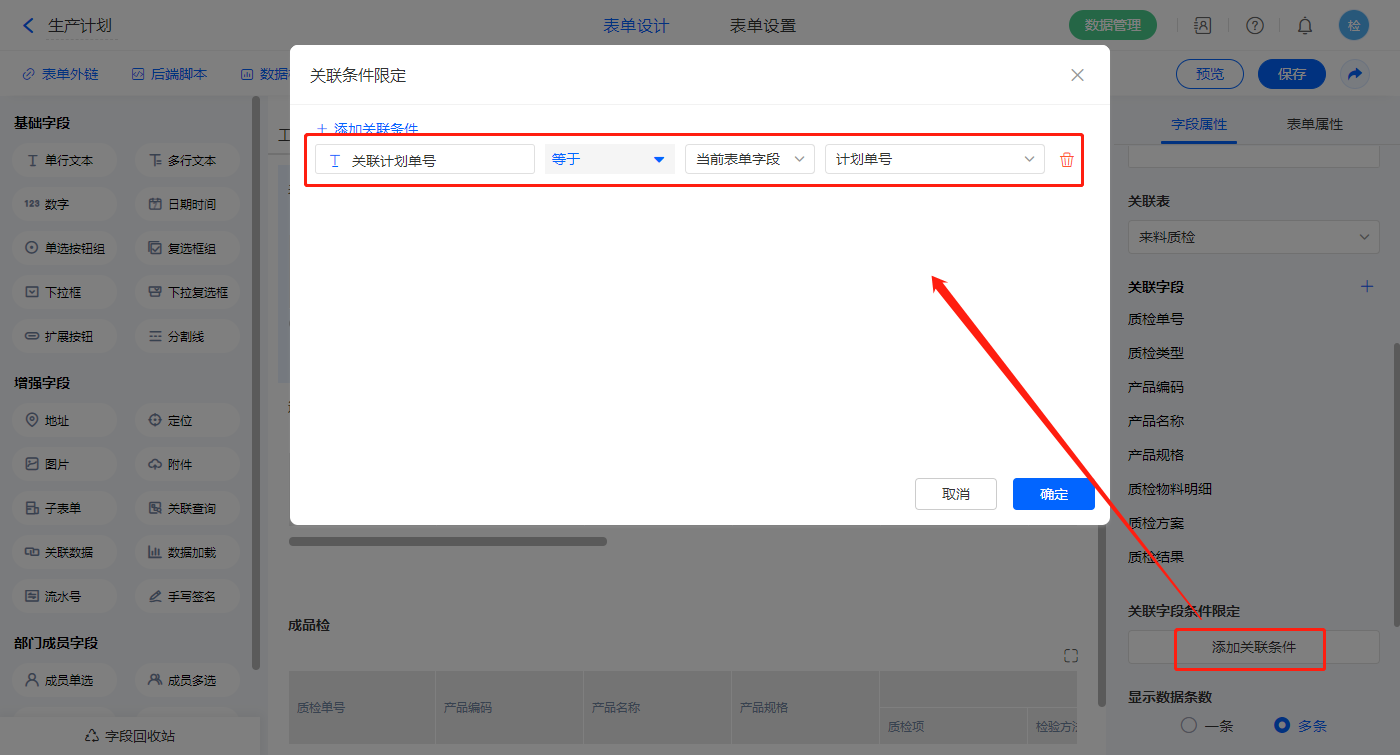Open the notifications bell icon

(1305, 26)
